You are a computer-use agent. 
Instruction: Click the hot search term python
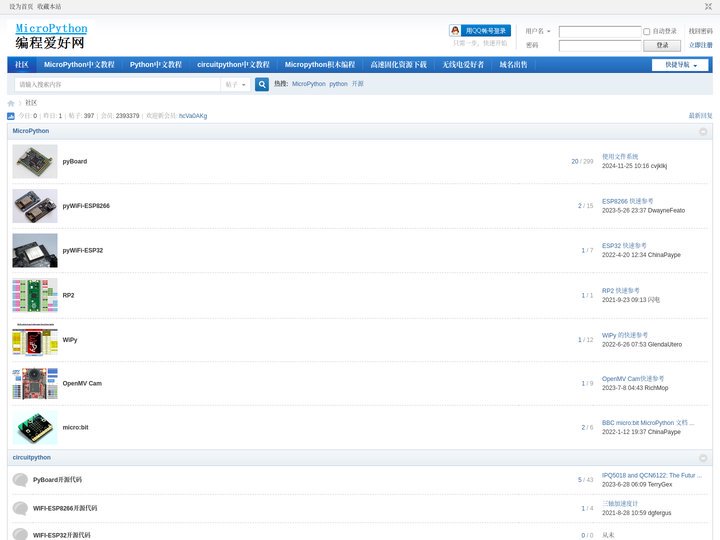(338, 84)
